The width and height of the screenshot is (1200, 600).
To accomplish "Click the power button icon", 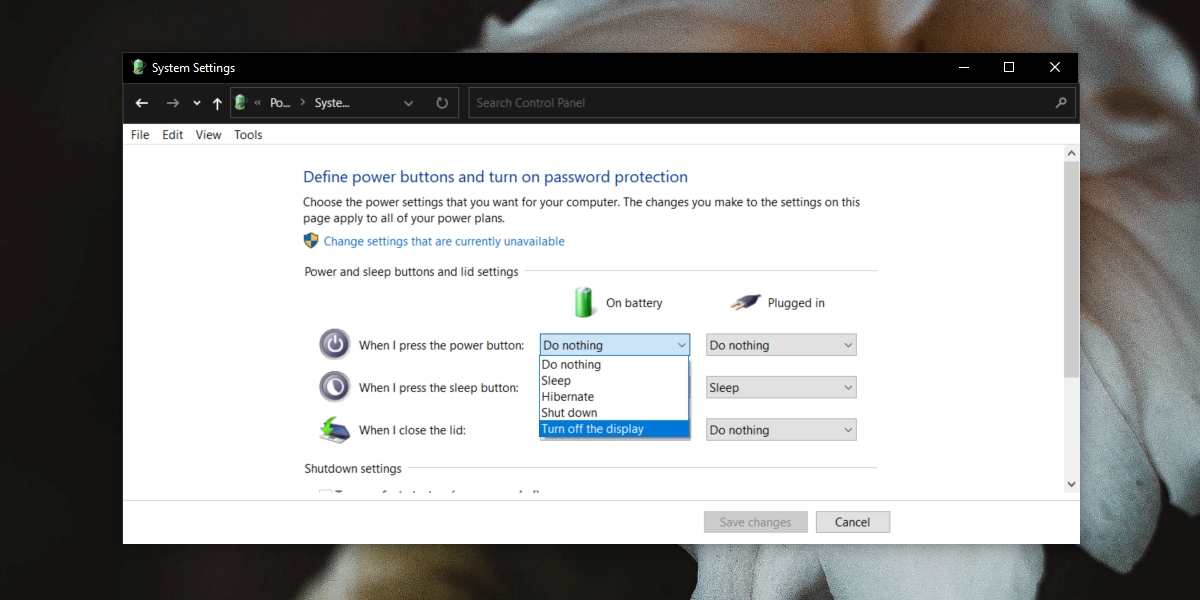I will pyautogui.click(x=335, y=345).
